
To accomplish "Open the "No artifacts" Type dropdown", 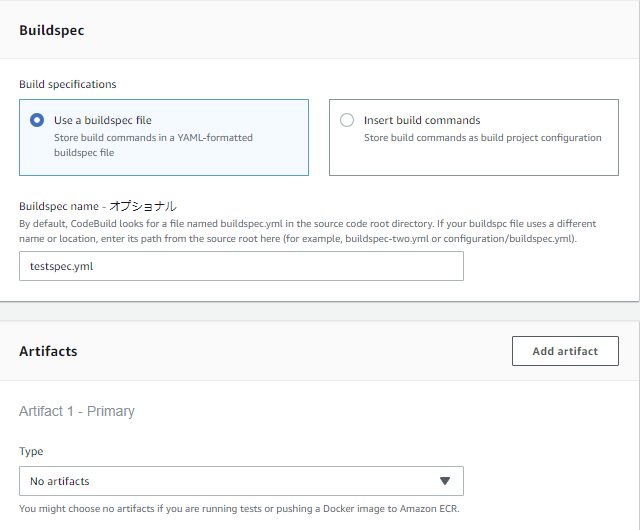I will coord(241,481).
